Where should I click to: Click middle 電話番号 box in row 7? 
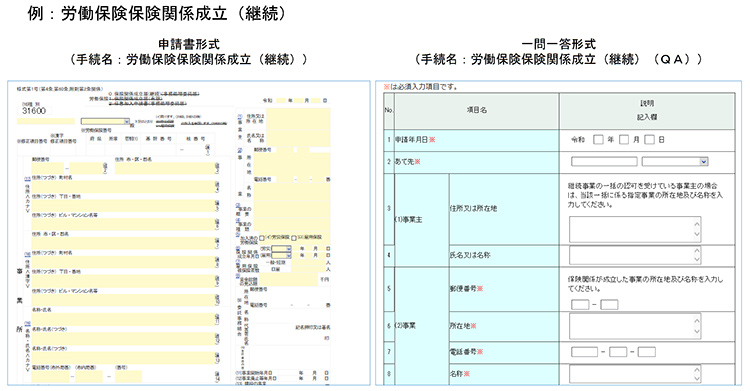tap(618, 352)
